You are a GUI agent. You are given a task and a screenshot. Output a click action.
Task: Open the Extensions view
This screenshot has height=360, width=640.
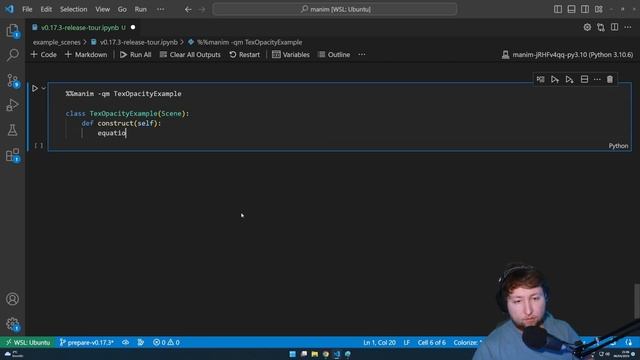click(12, 155)
